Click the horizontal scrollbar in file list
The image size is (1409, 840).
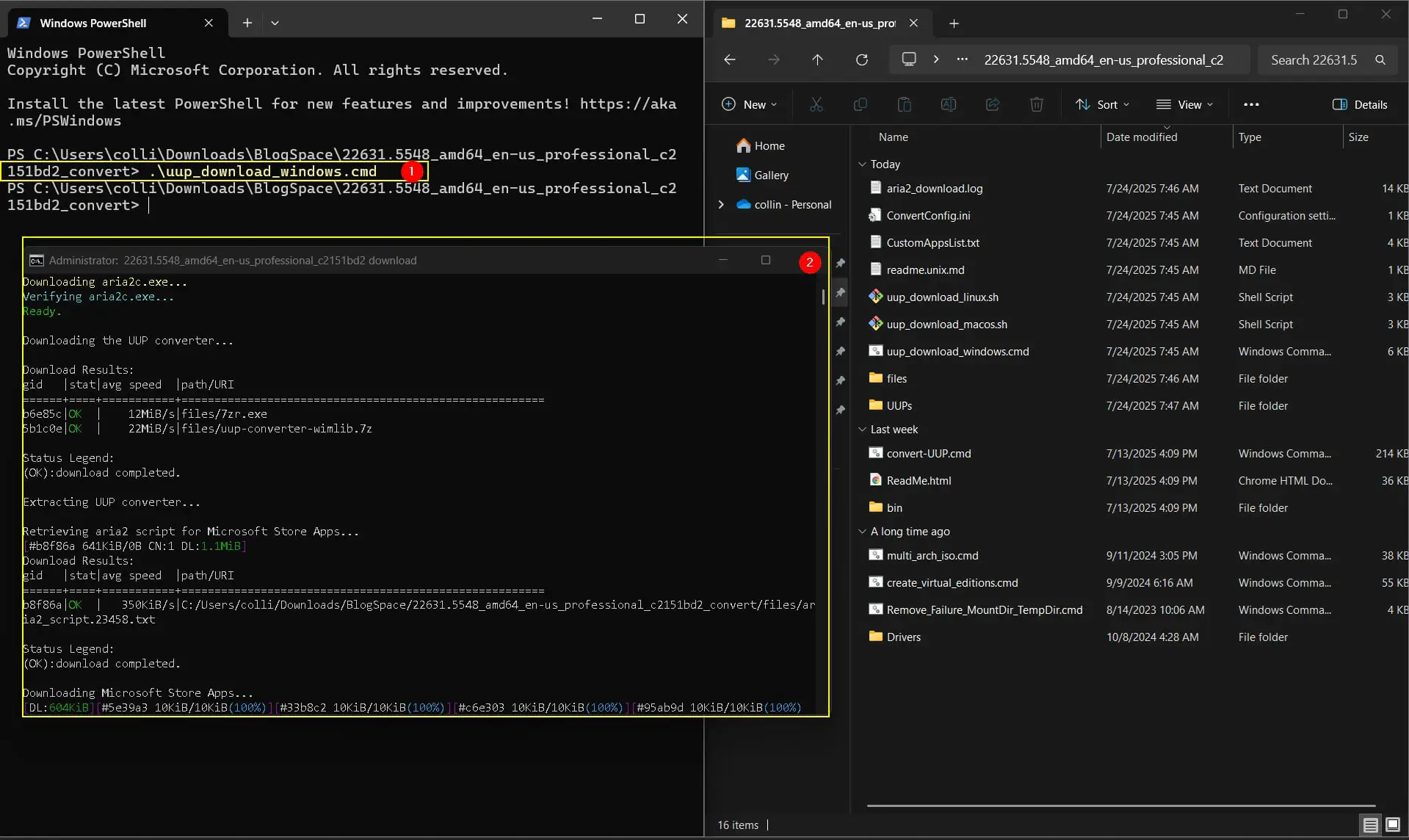pyautogui.click(x=1120, y=805)
